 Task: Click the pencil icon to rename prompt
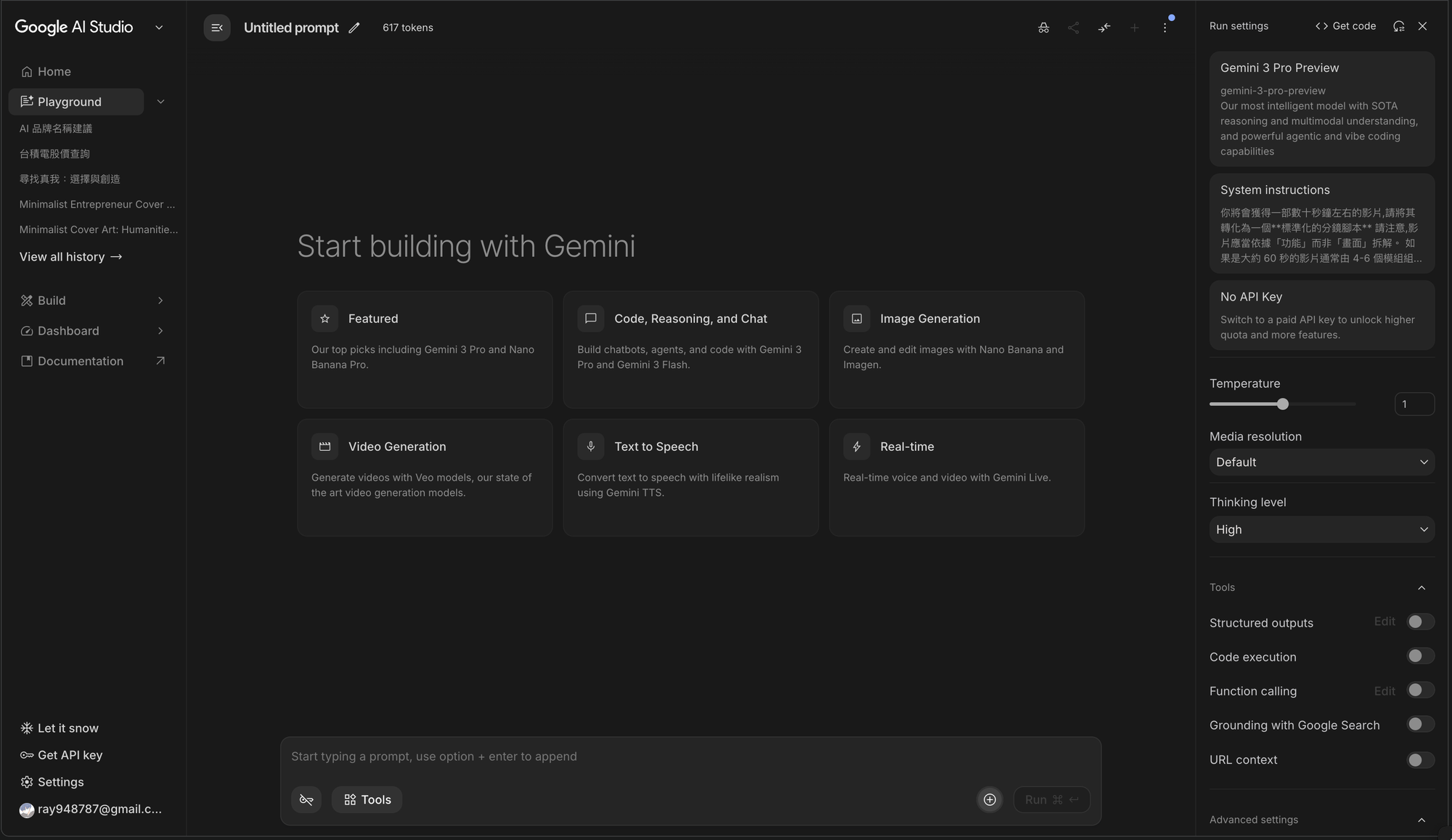(x=354, y=28)
